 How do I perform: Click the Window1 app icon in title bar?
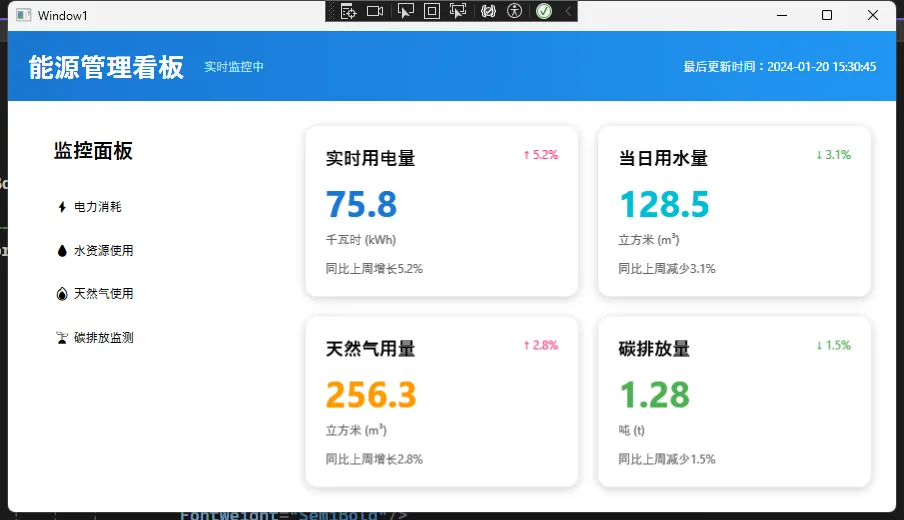coord(23,15)
